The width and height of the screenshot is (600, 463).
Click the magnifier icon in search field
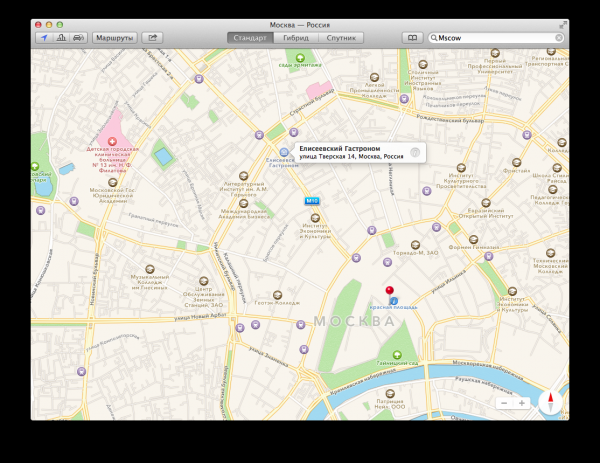pyautogui.click(x=434, y=38)
